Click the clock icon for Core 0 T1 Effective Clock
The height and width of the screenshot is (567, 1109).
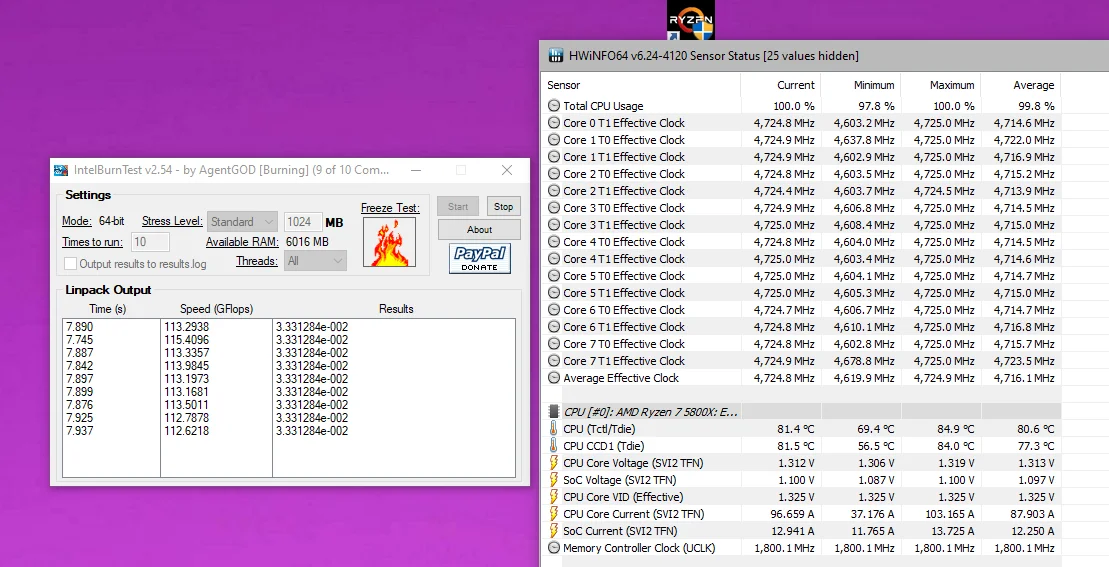pos(554,123)
